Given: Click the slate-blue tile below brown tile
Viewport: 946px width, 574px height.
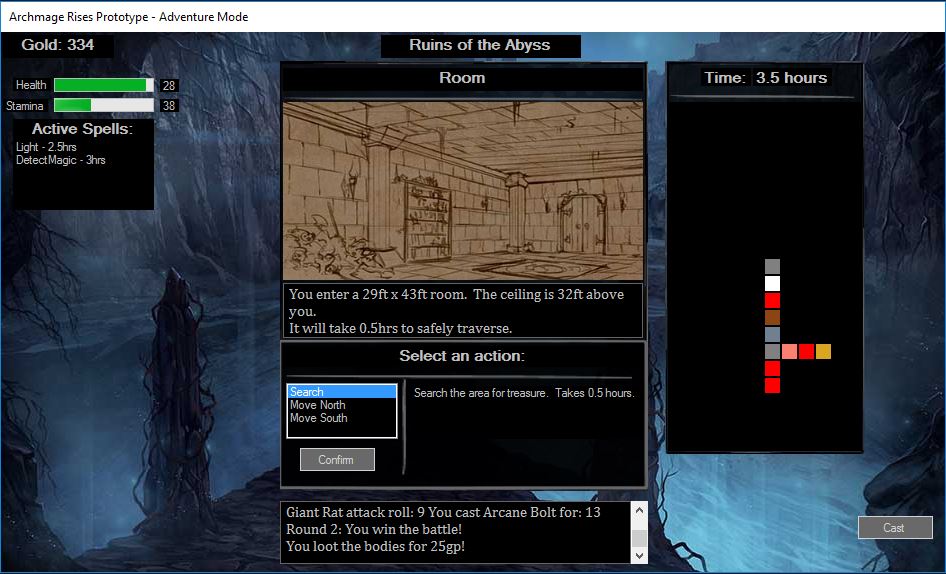Looking at the screenshot, I should (772, 334).
